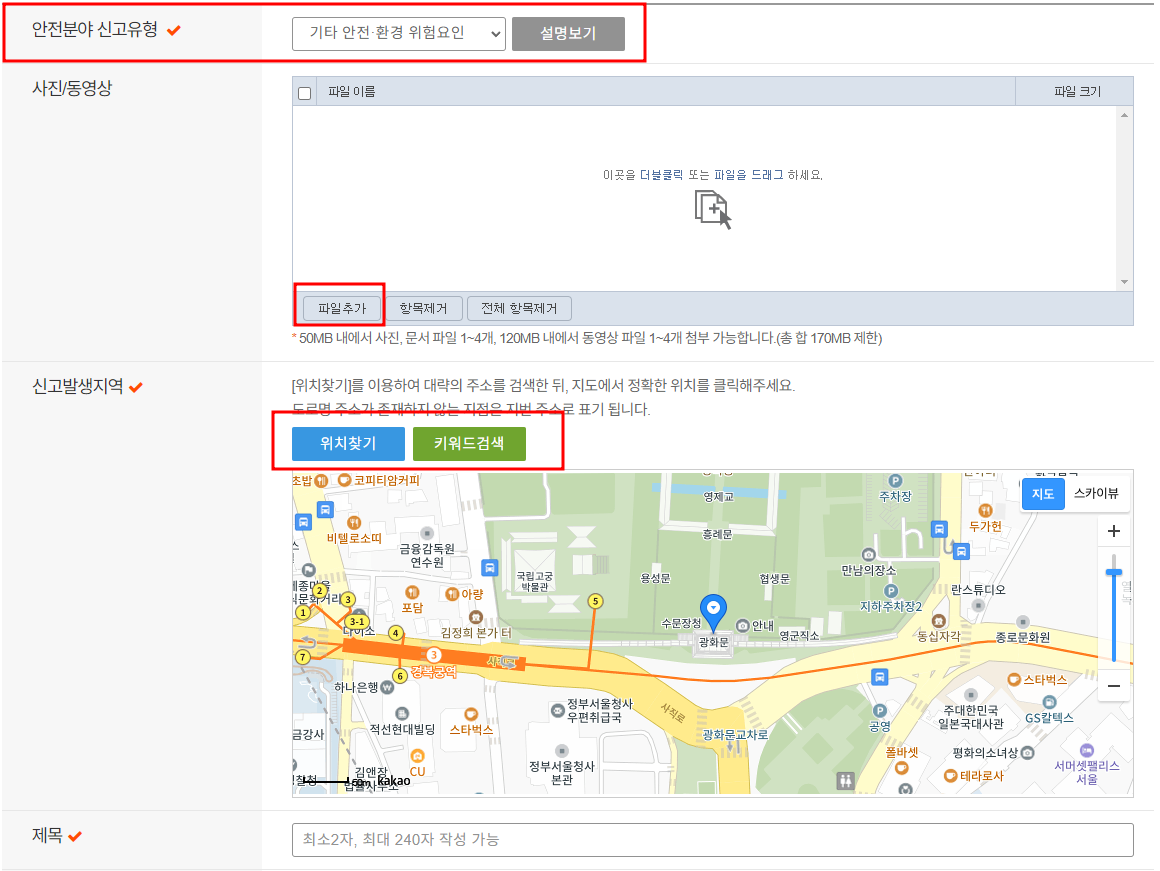Click the 전체 항목제거 button
The image size is (1160, 871).
click(x=519, y=308)
